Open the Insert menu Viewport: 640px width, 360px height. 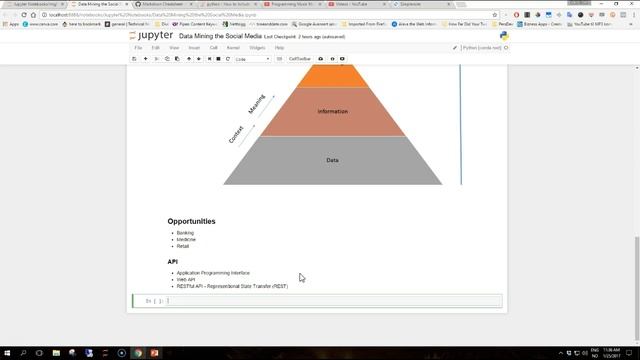click(194, 48)
